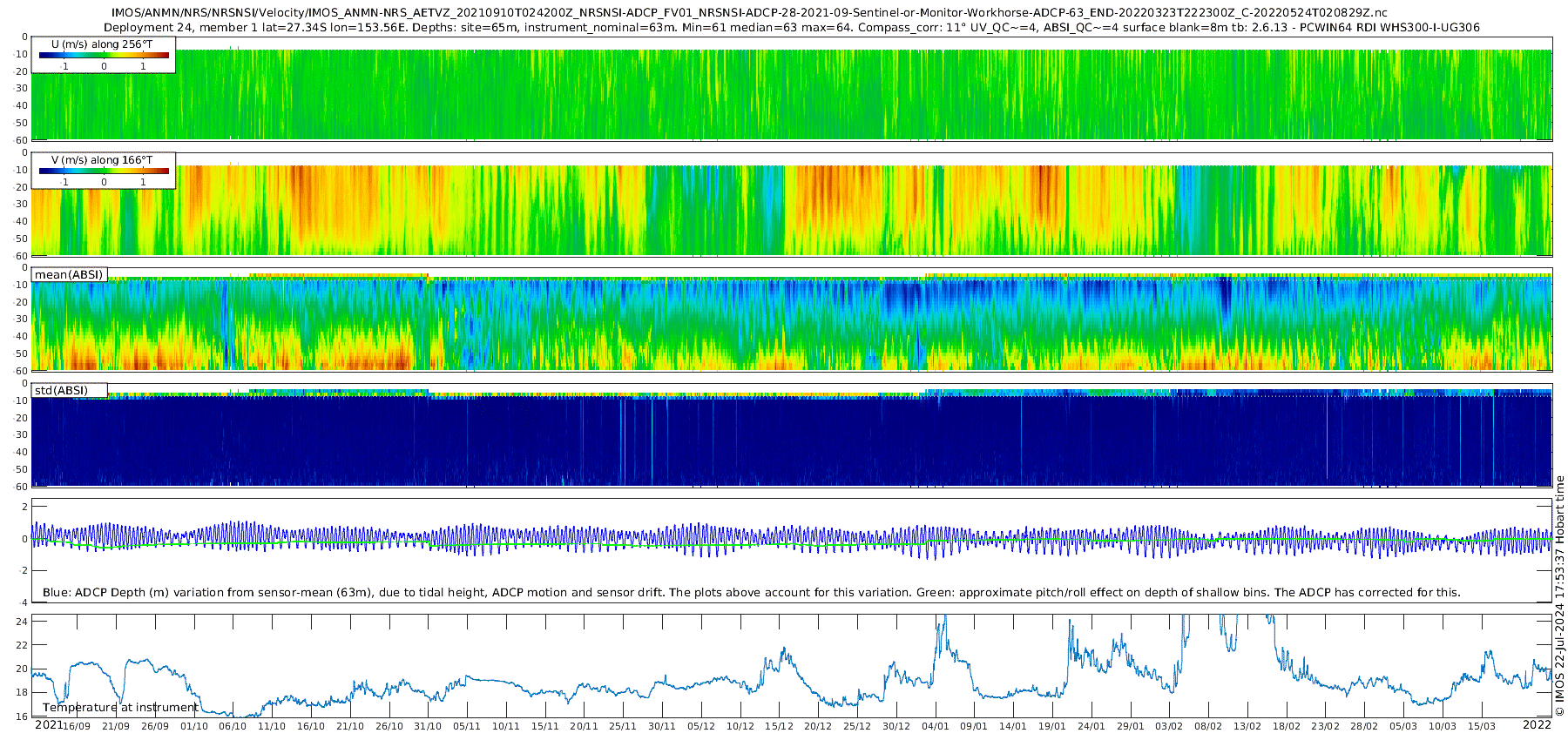Click the '03/02' date tick label
Viewport: 1568px width, 740px height.
coord(1169,726)
